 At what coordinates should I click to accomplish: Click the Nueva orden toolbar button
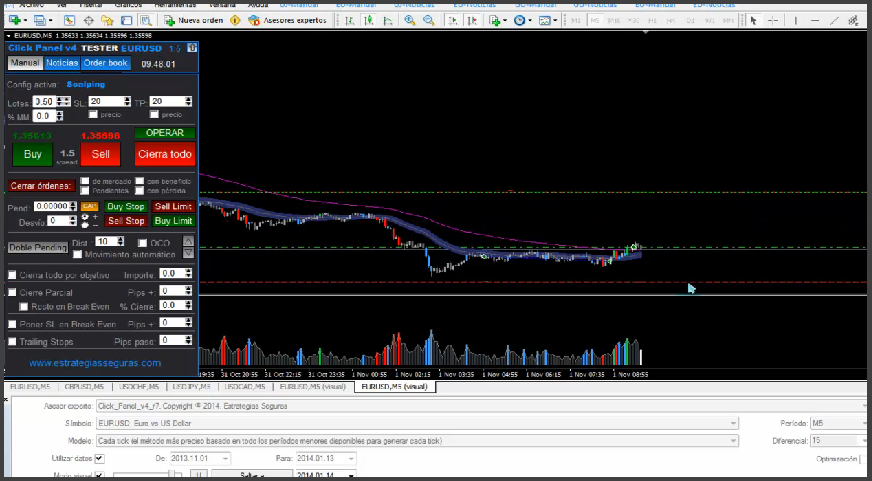pyautogui.click(x=194, y=20)
